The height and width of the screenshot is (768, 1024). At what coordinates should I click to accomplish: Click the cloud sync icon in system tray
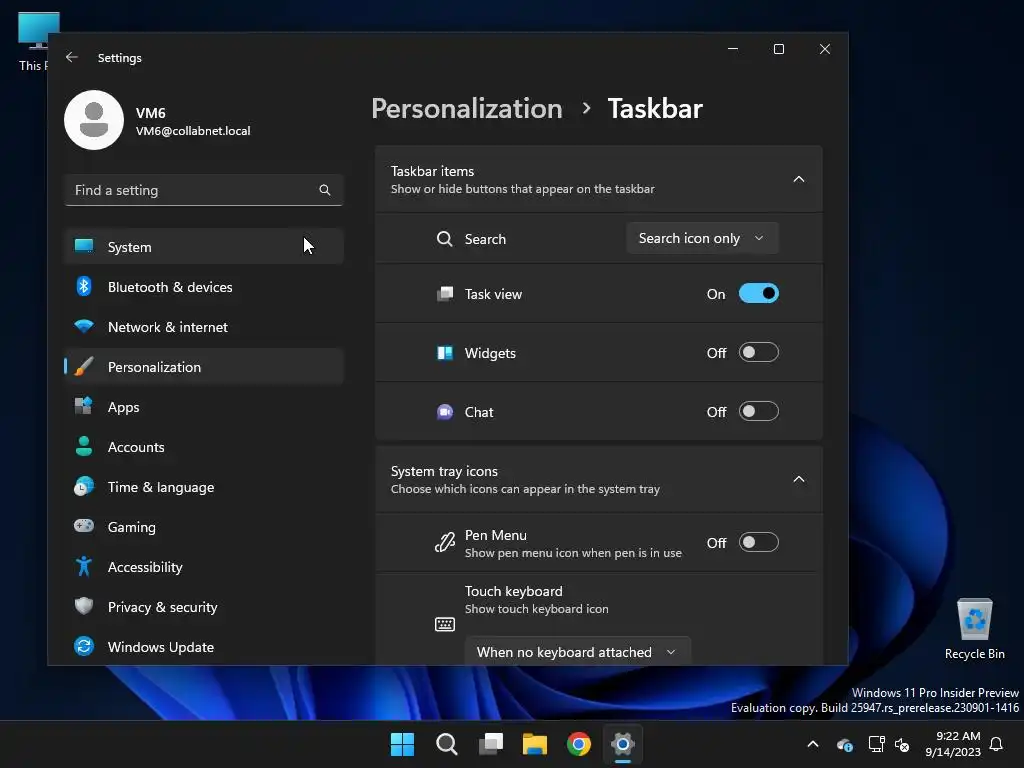(x=844, y=744)
